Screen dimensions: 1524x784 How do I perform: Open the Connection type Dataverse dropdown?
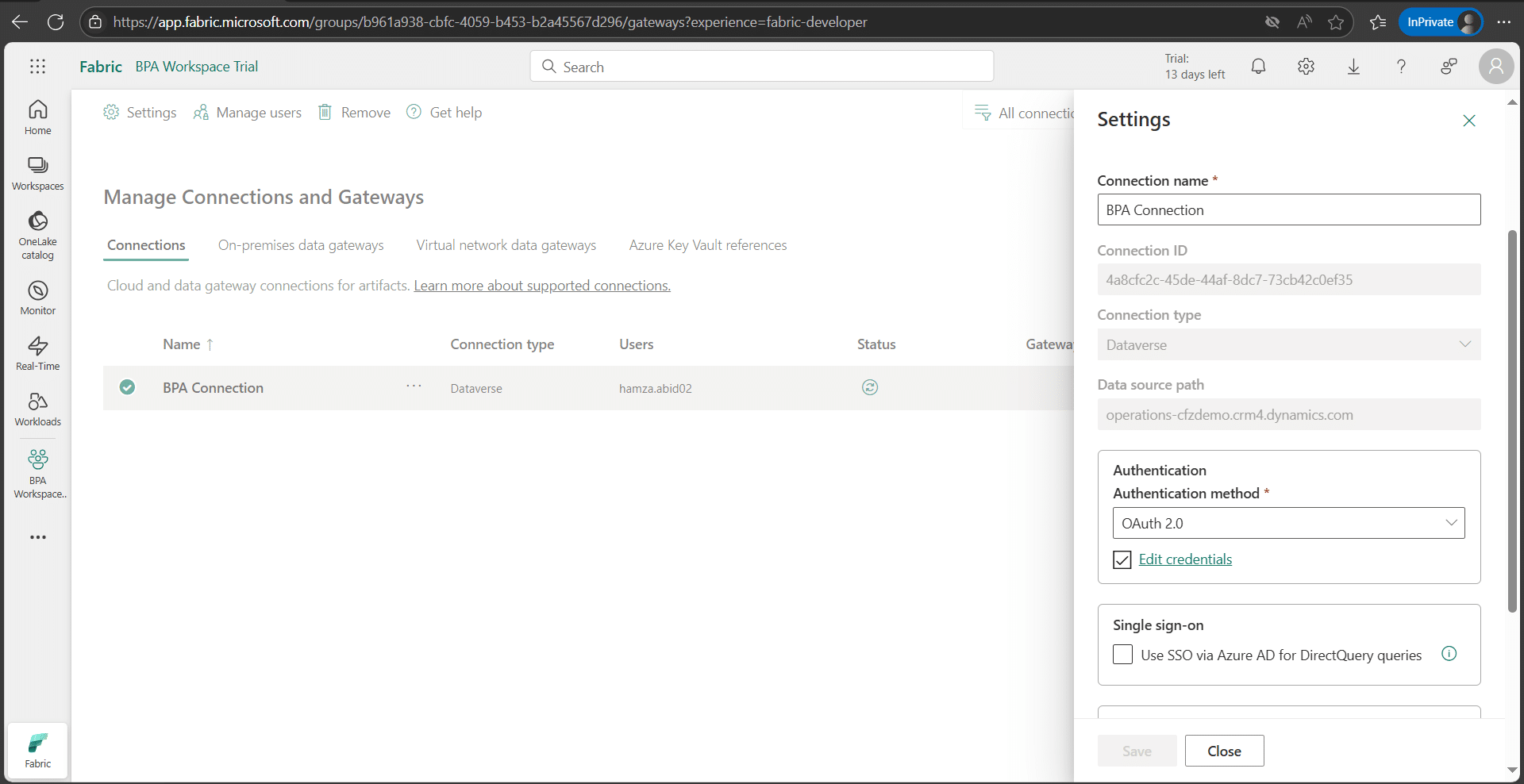coord(1288,344)
